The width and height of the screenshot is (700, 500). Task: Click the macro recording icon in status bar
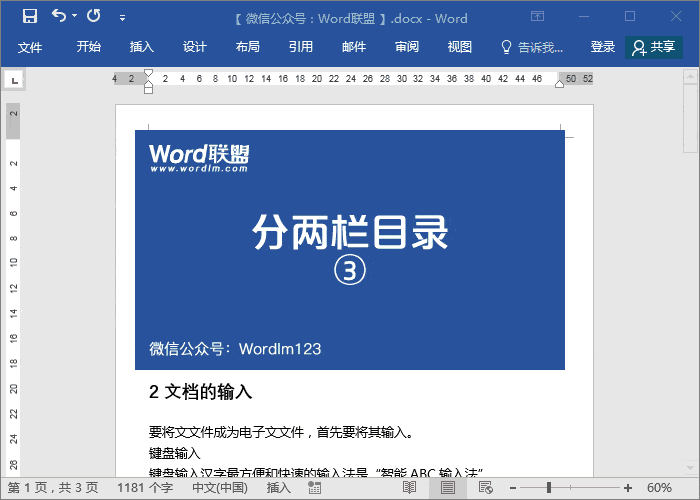pos(314,488)
